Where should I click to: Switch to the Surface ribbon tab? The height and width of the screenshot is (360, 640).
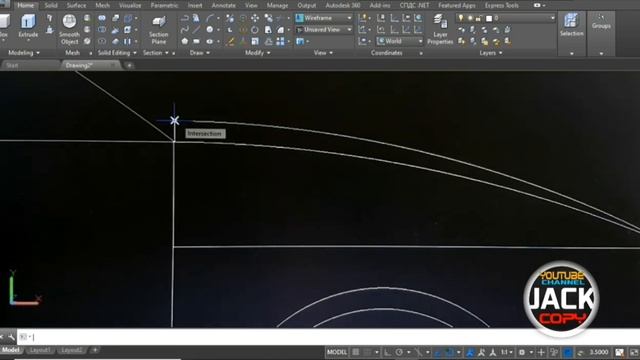coord(76,5)
